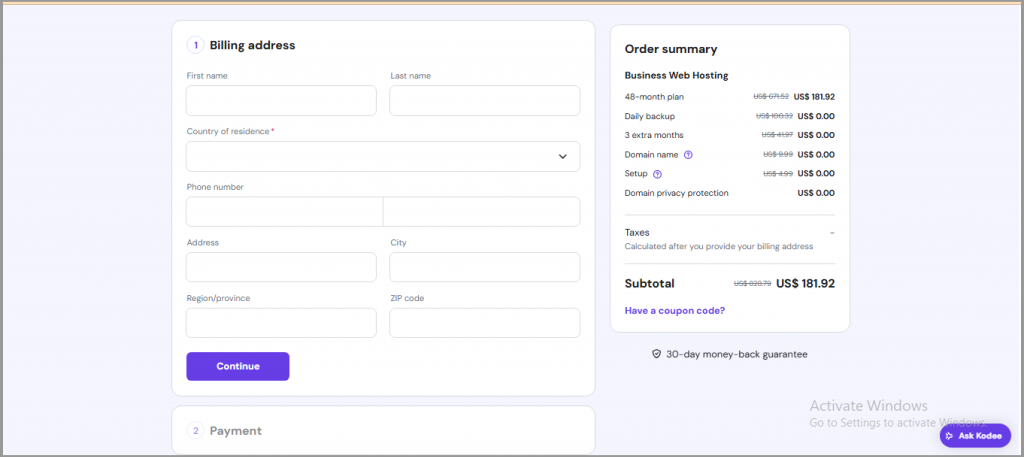This screenshot has height=457, width=1024.
Task: Click Domain privacy protection text
Action: click(677, 193)
